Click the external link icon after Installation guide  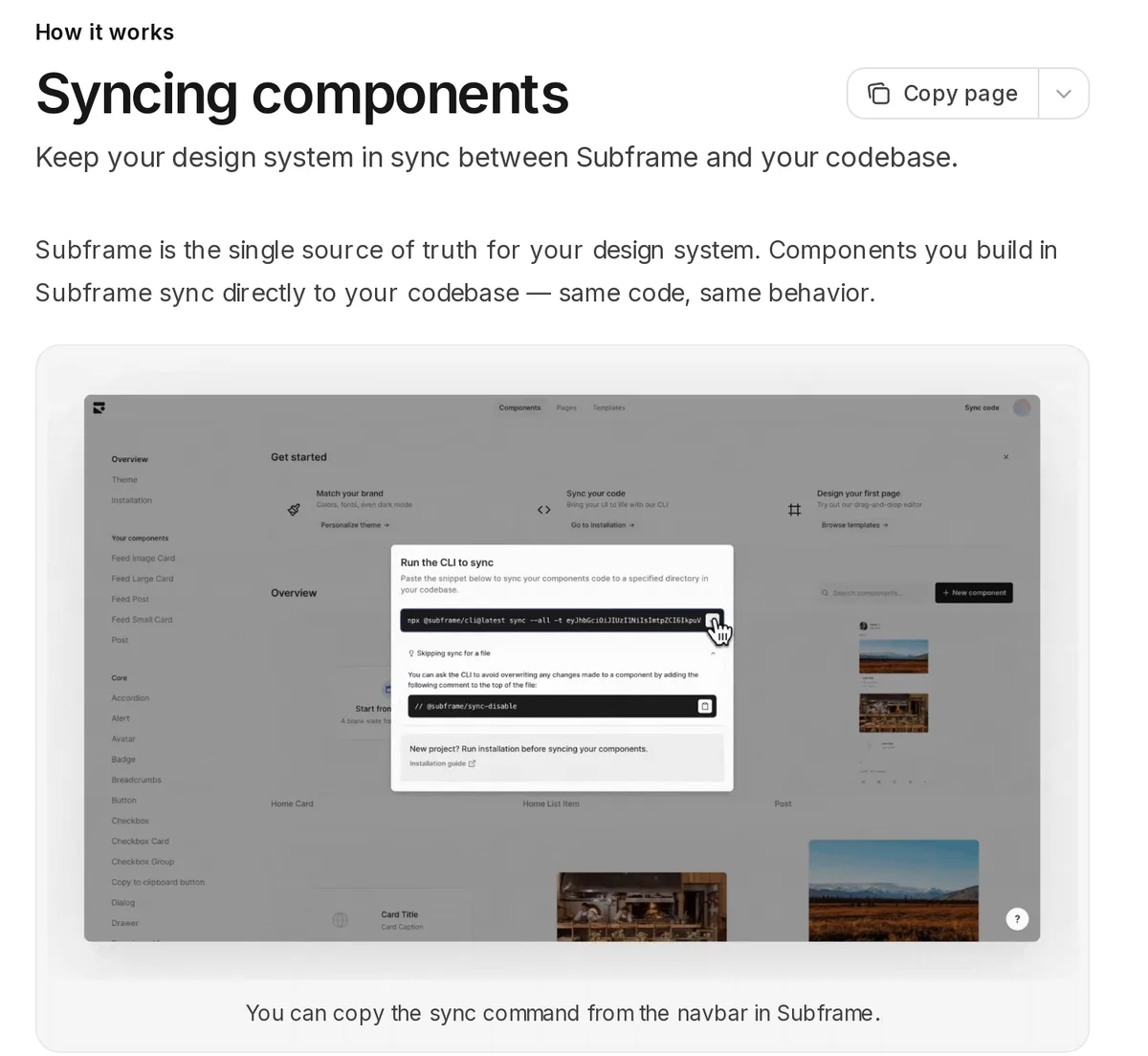[x=472, y=763]
